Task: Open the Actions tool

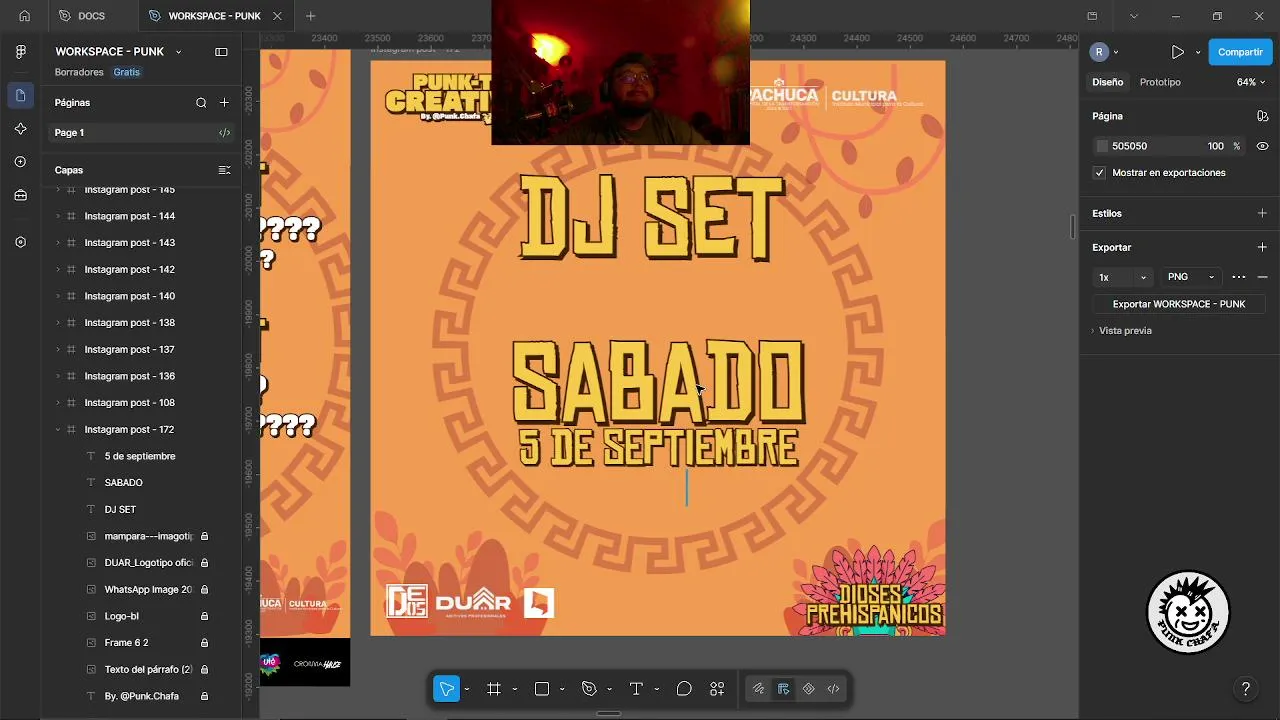Action: [717, 689]
